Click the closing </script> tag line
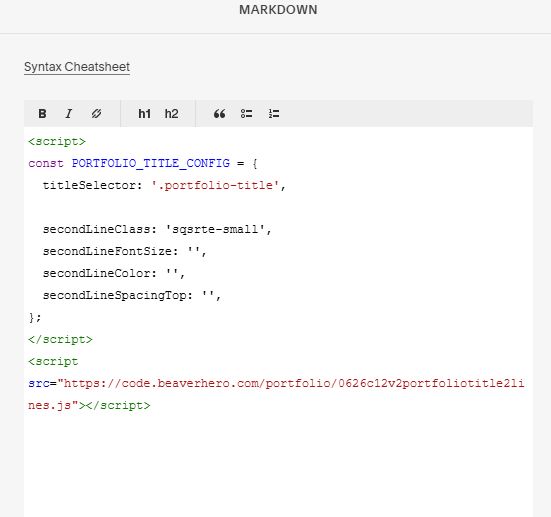 coord(60,339)
